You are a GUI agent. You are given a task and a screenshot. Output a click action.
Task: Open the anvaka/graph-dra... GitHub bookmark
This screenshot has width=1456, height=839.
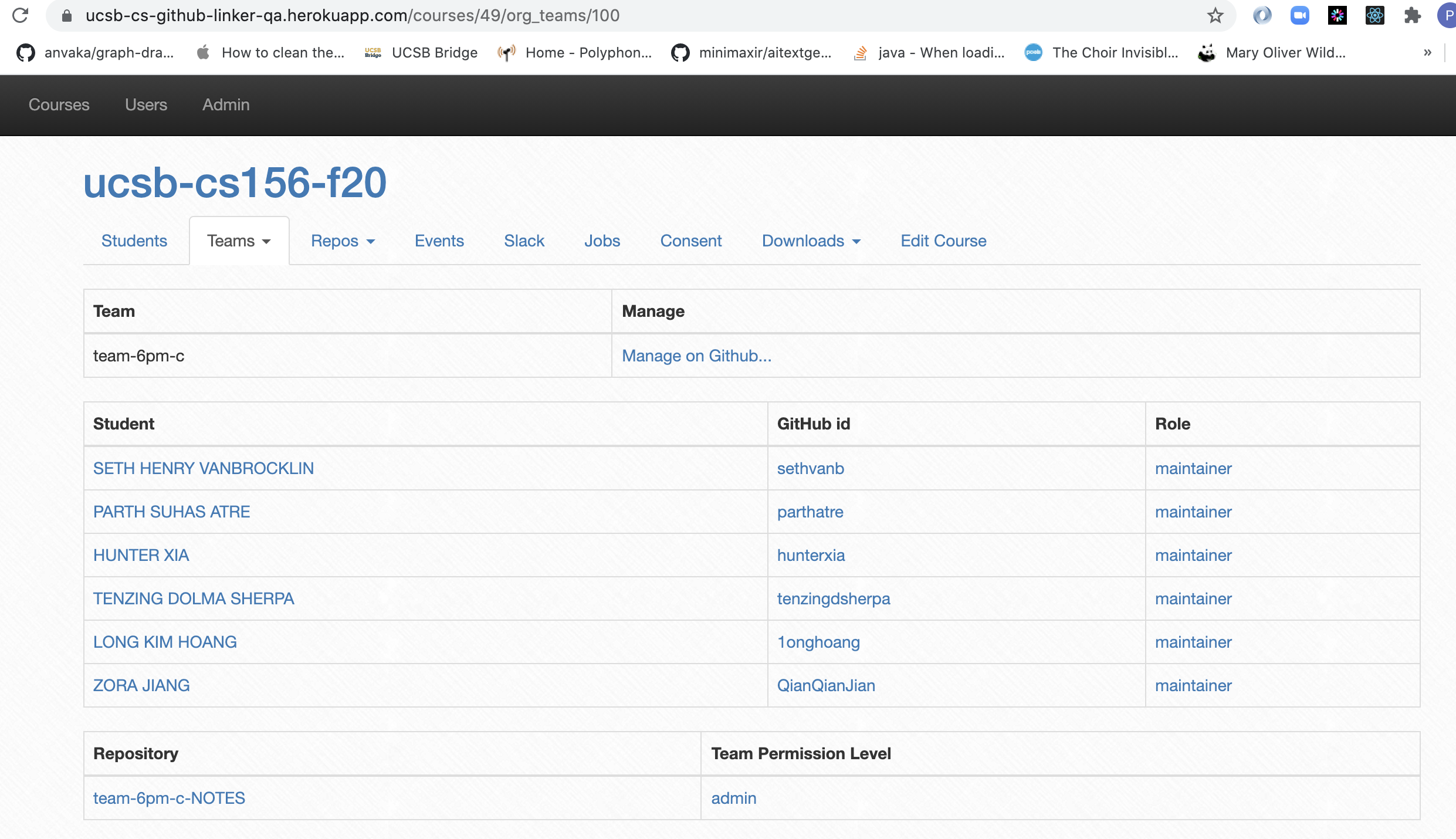tap(96, 53)
